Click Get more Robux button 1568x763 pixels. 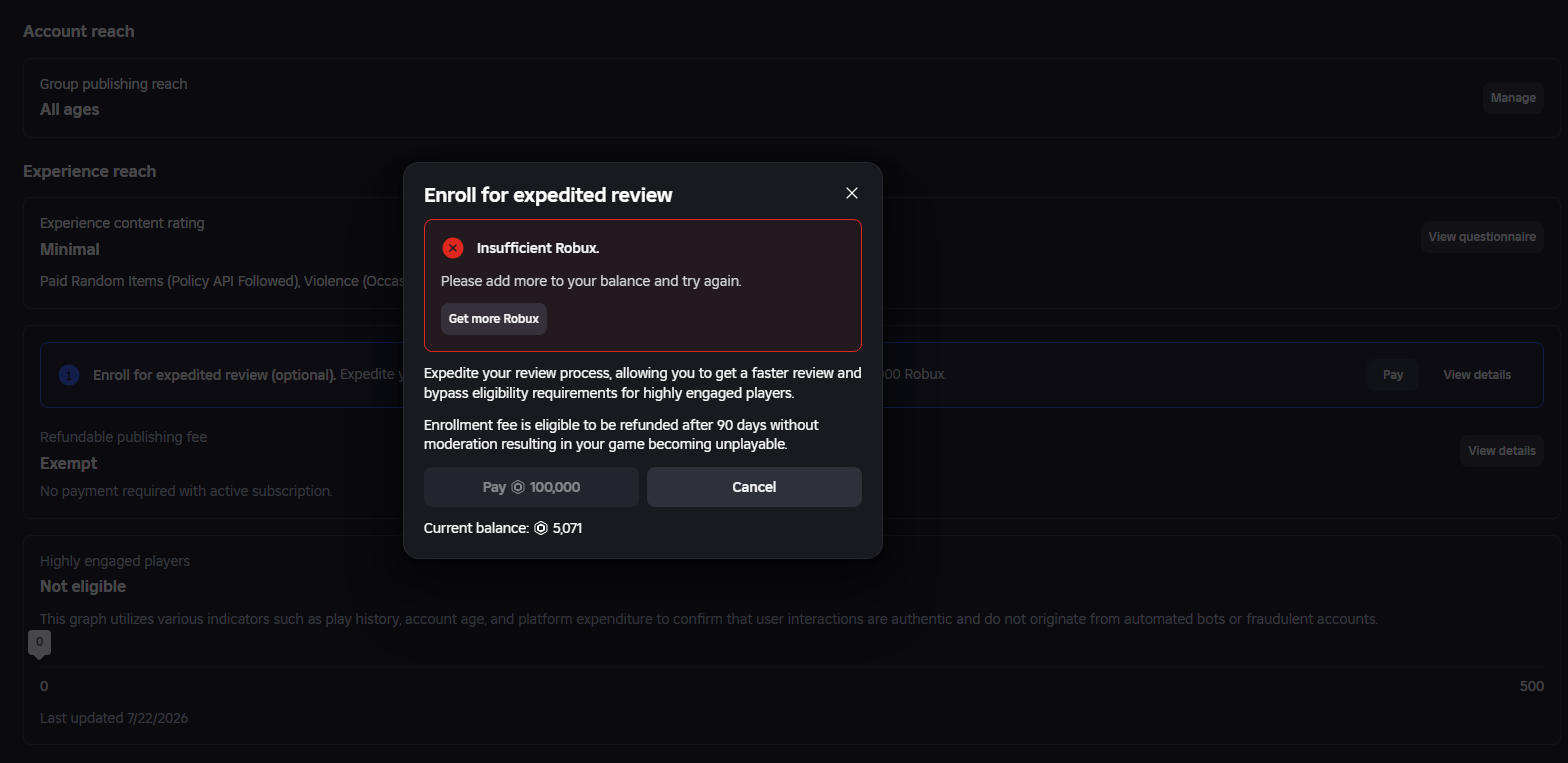coord(494,319)
